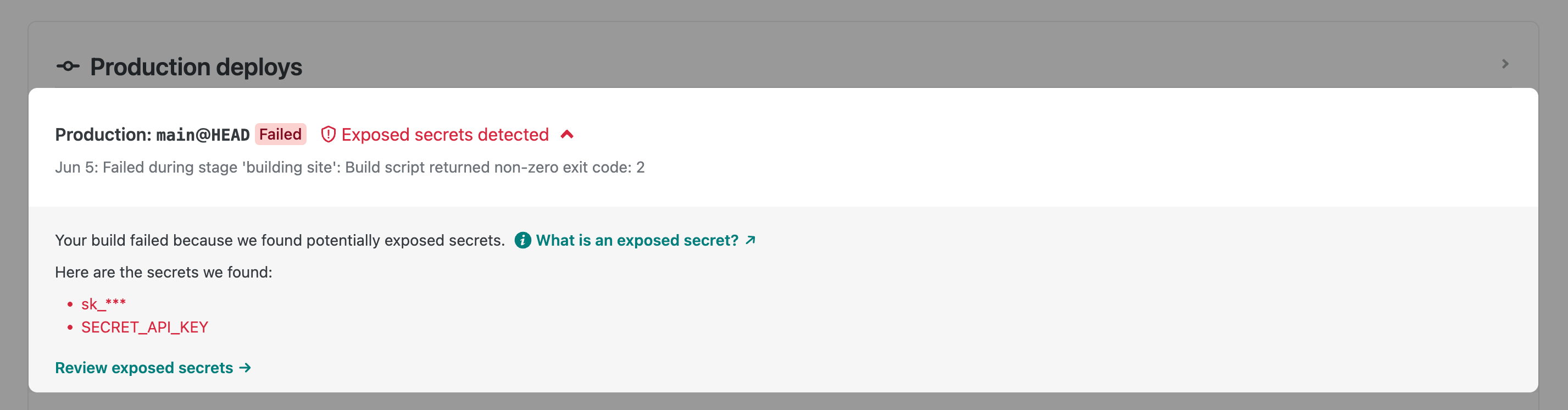This screenshot has width=1568, height=410.
Task: Click the red bullet beside SECRET_API_KEY
Action: pos(71,327)
